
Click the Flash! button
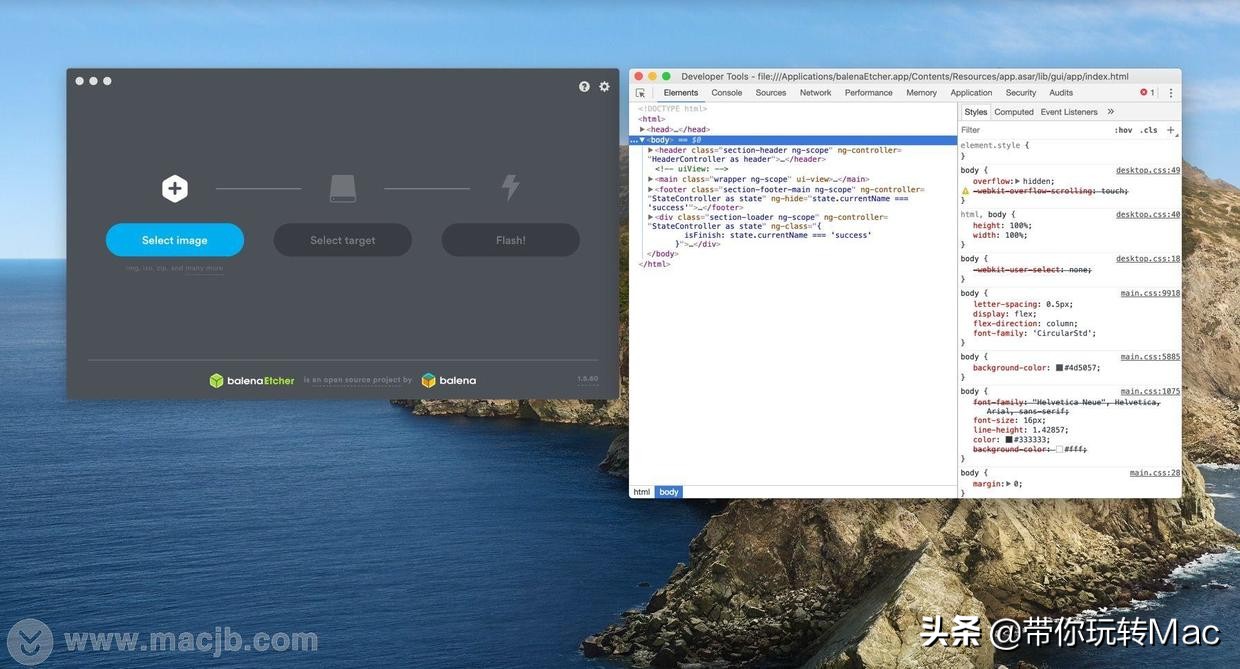click(511, 240)
